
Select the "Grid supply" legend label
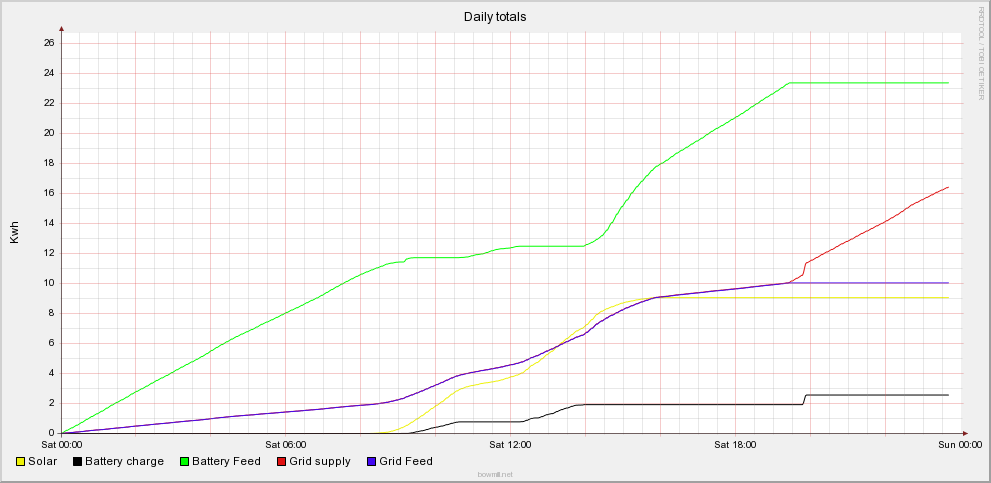click(321, 461)
